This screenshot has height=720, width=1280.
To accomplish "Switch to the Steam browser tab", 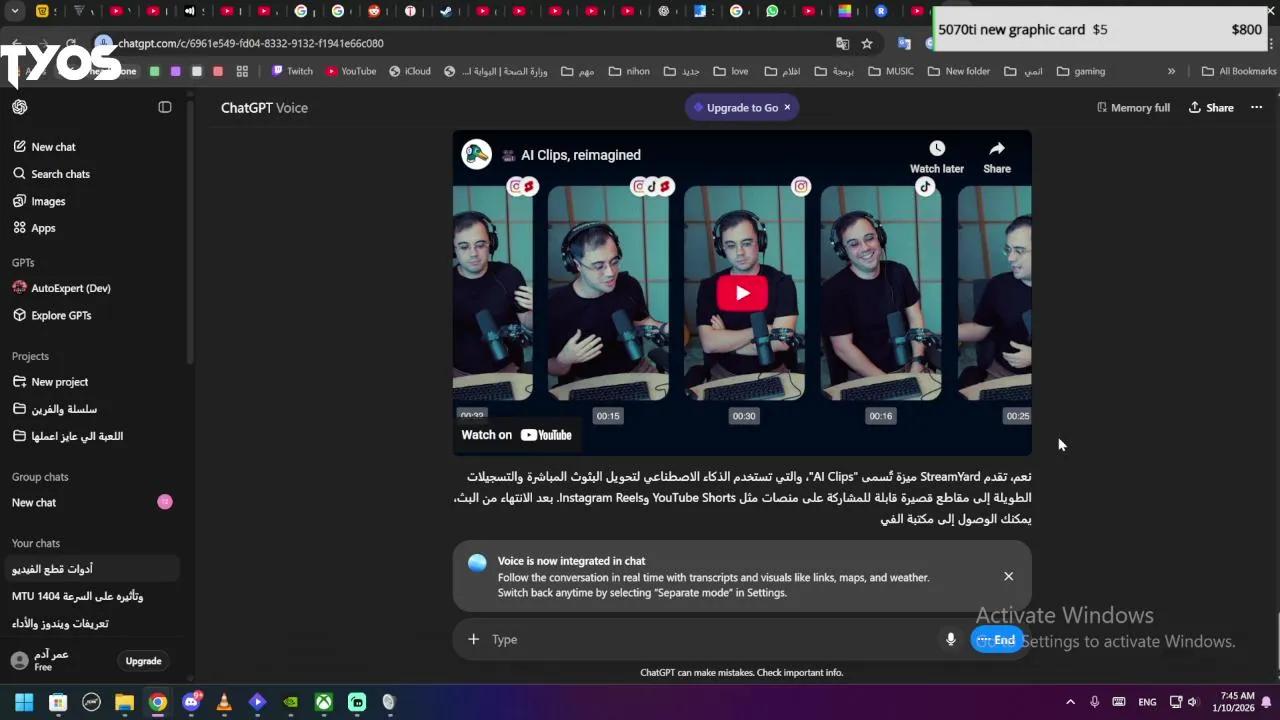I will tap(446, 11).
